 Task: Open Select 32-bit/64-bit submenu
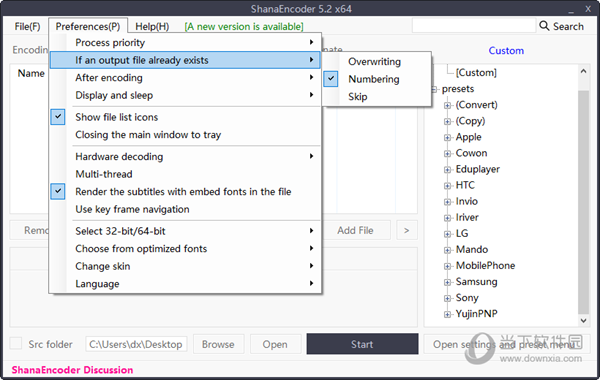click(x=186, y=231)
